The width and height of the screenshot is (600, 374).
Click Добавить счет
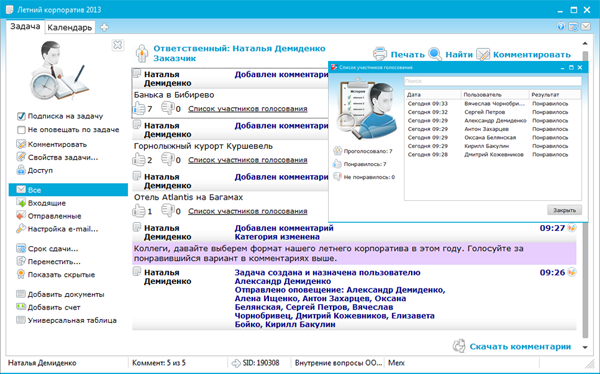click(x=48, y=307)
